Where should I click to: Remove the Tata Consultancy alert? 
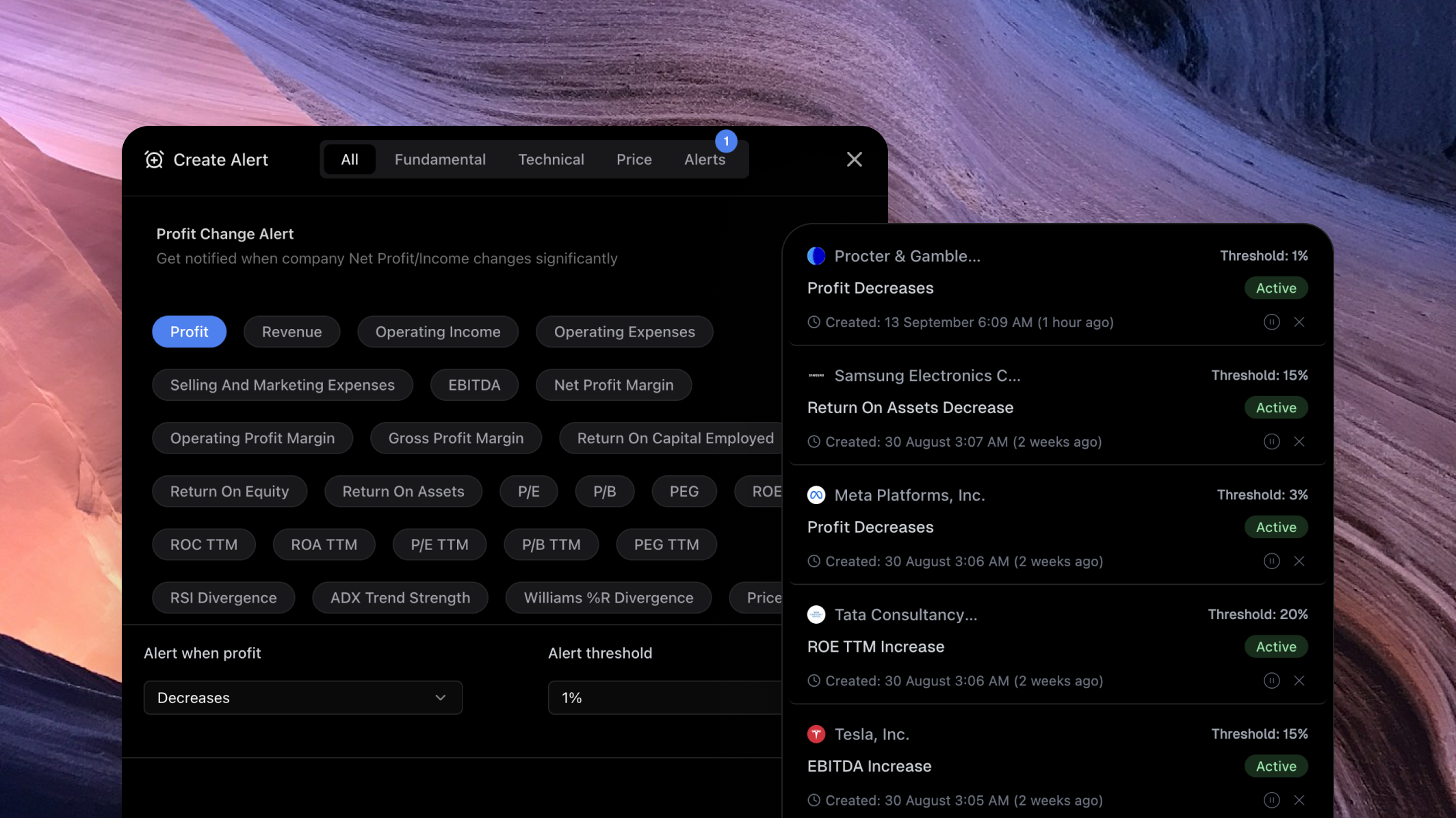1299,681
